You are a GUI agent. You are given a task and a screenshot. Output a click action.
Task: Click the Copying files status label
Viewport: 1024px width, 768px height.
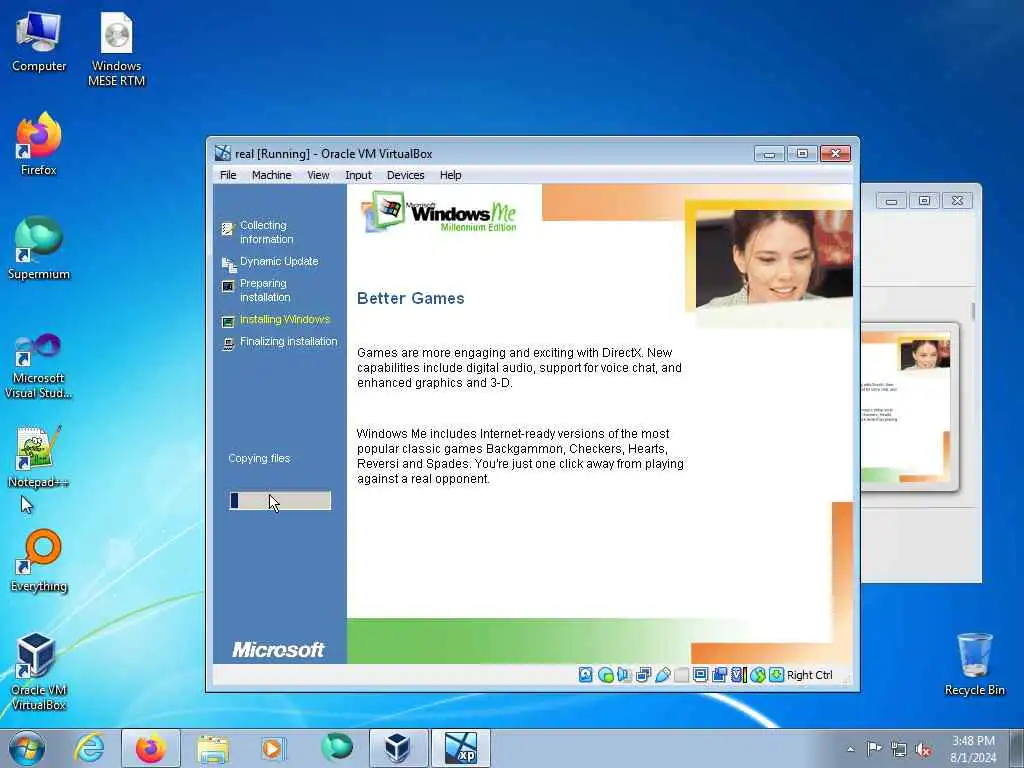pyautogui.click(x=259, y=458)
